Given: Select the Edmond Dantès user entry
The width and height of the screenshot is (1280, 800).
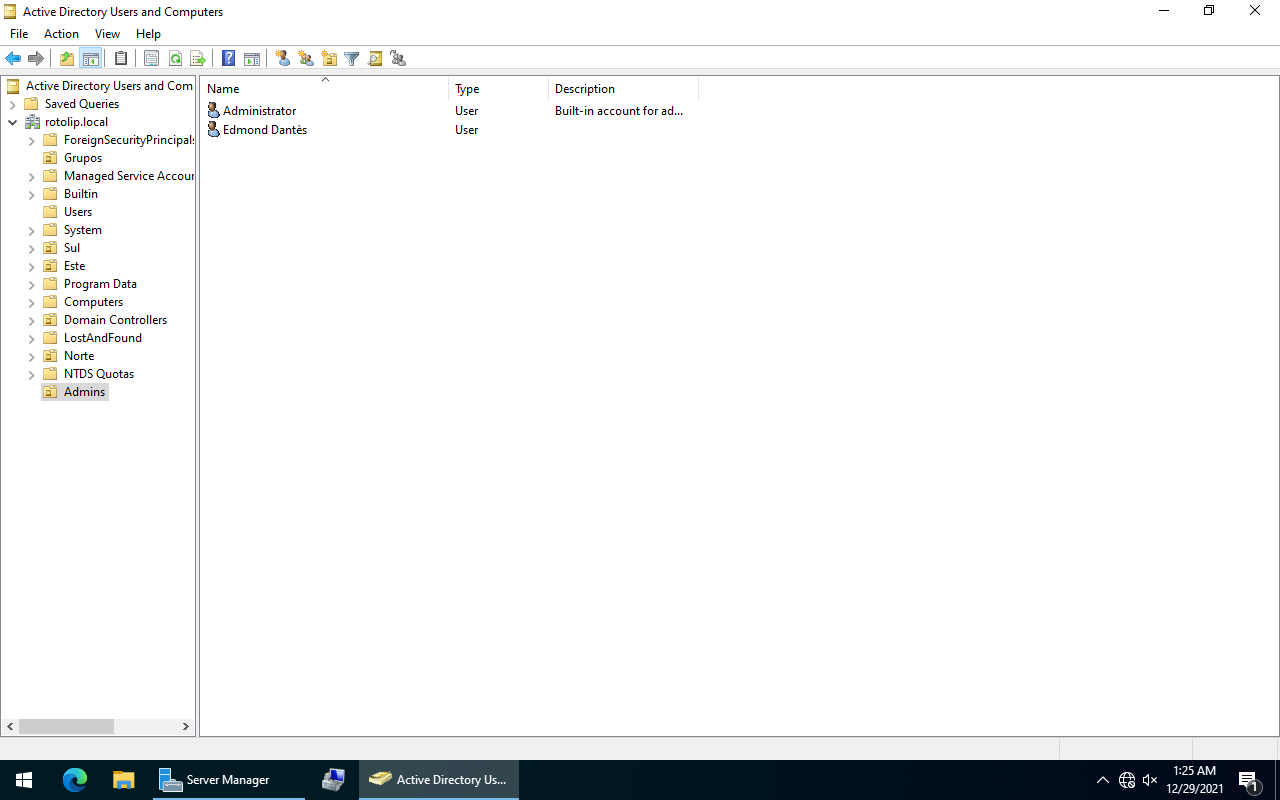Looking at the screenshot, I should tap(264, 130).
